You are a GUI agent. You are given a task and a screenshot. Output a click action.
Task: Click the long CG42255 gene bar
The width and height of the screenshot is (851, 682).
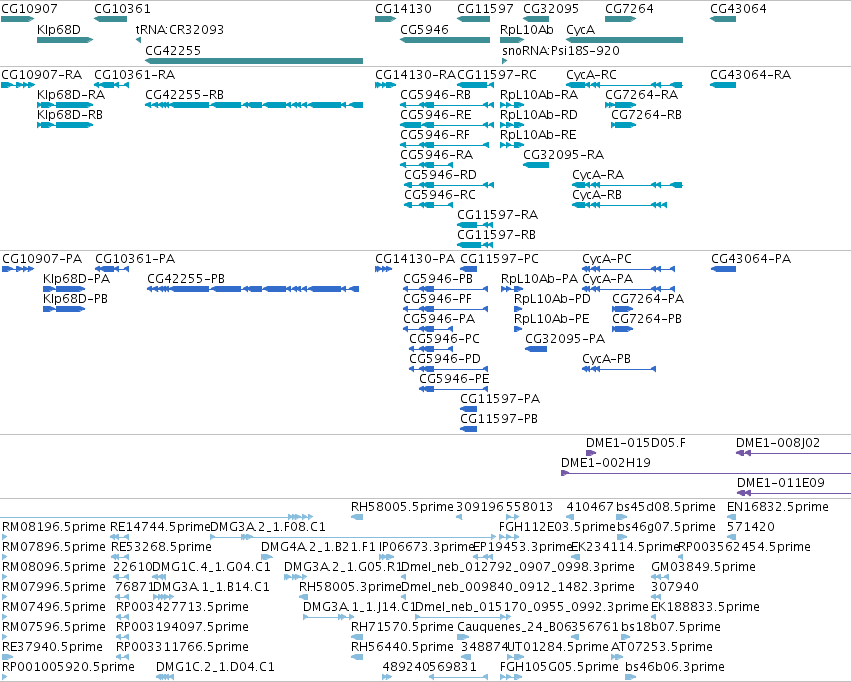pos(254,61)
